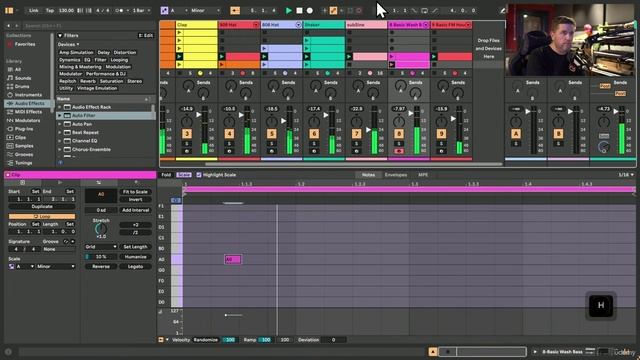Select Plug-ins in the library
This screenshot has width=640, height=360.
click(x=24, y=129)
